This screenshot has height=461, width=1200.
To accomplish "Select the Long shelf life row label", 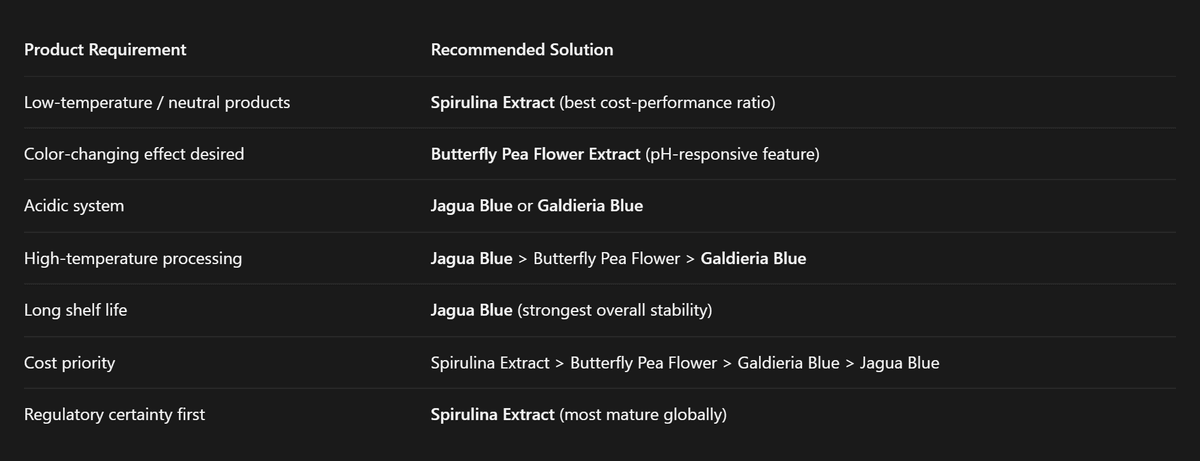I will click(76, 310).
